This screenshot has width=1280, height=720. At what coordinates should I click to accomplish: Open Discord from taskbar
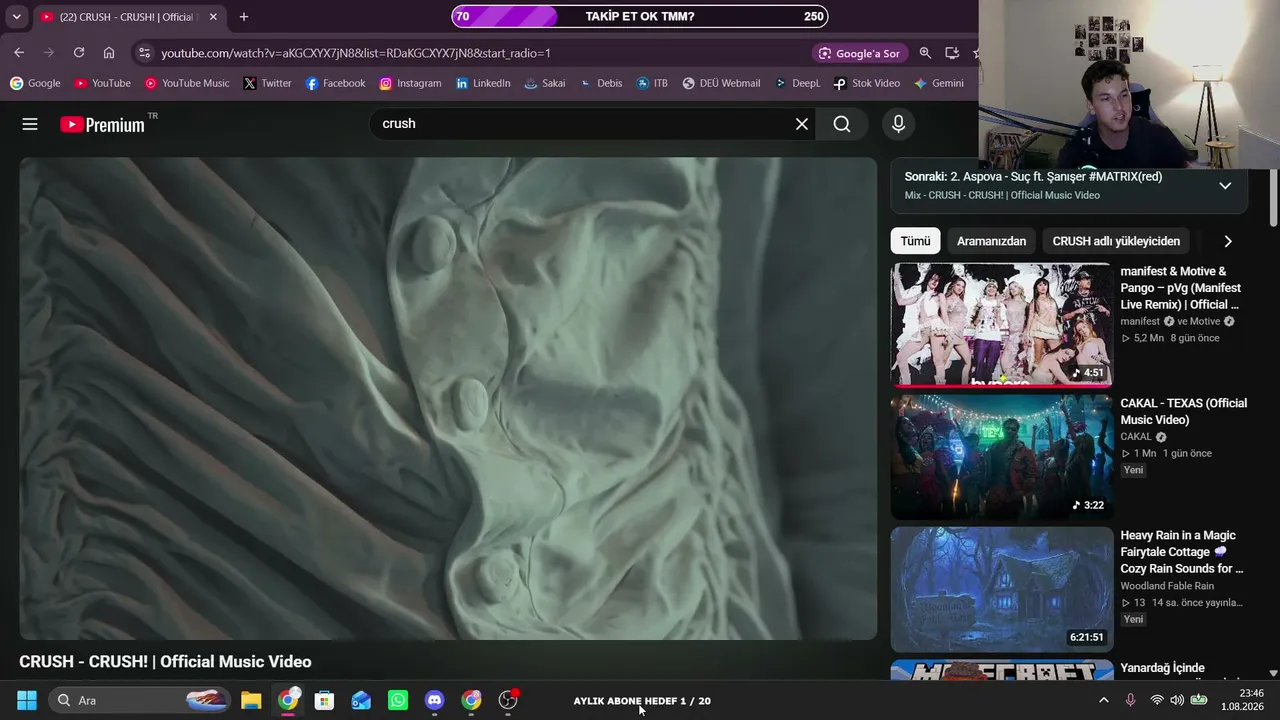434,700
